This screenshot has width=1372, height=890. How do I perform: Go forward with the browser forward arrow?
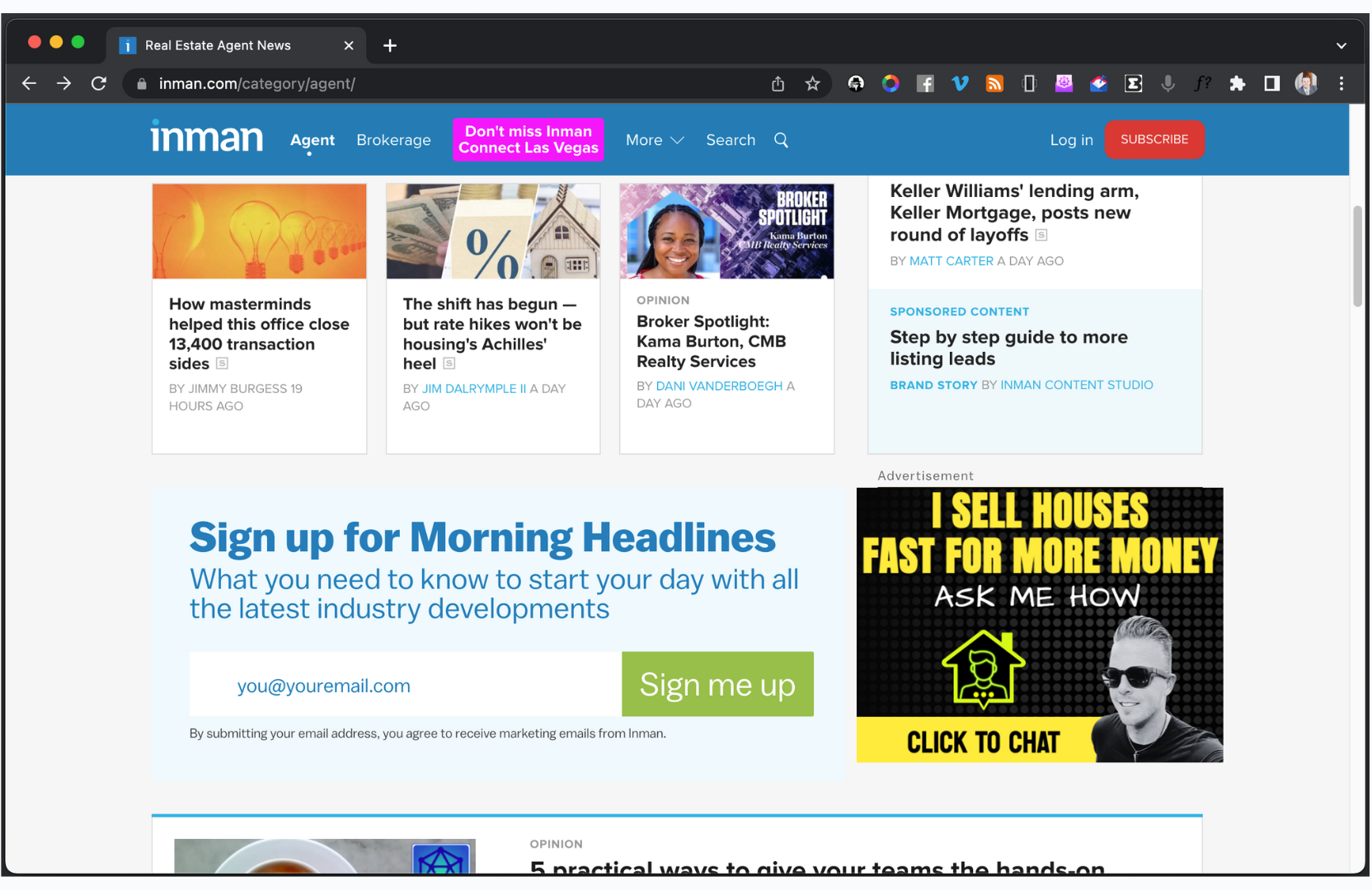point(63,83)
